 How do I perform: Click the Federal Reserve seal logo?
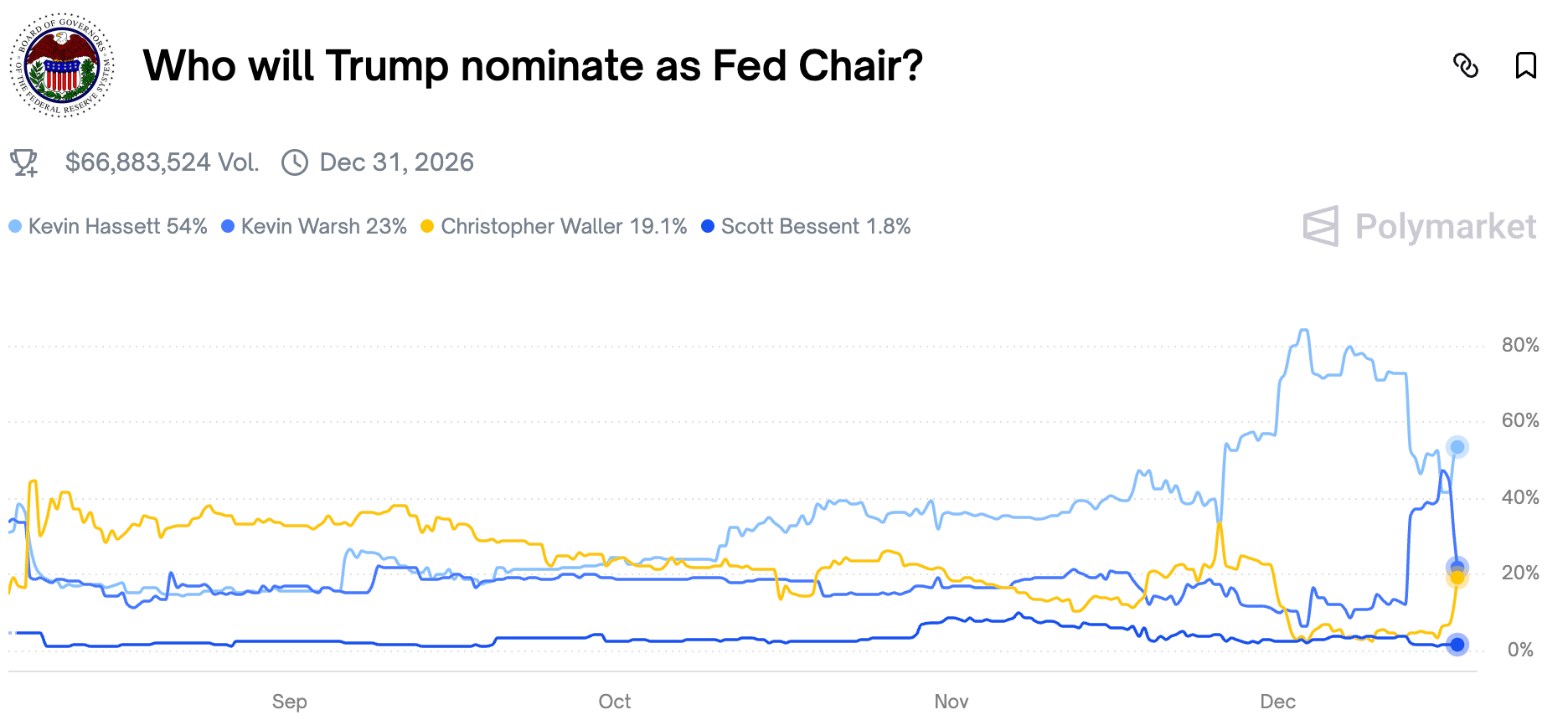[x=62, y=65]
